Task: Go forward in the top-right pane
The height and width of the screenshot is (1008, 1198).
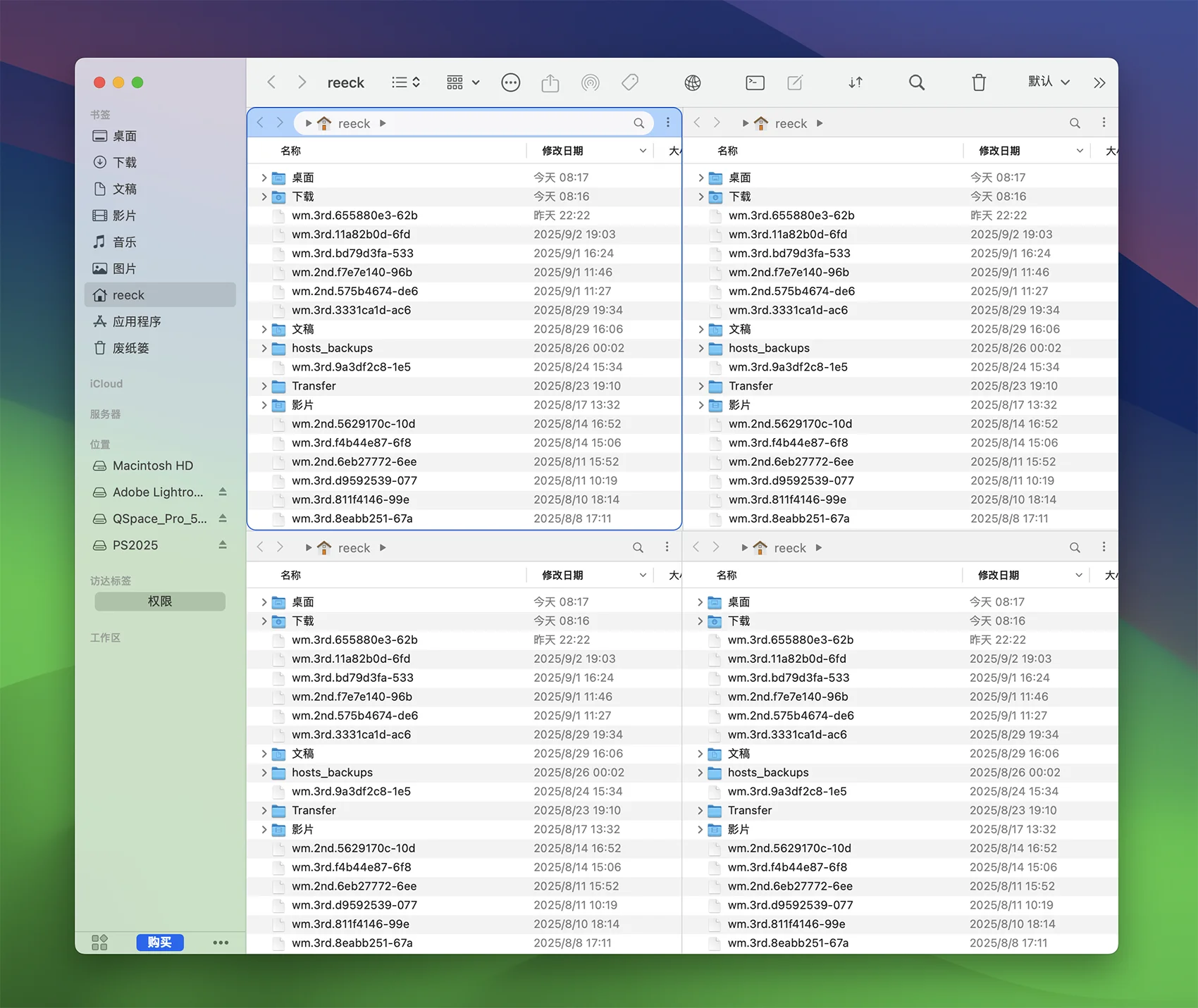Action: pyautogui.click(x=717, y=123)
